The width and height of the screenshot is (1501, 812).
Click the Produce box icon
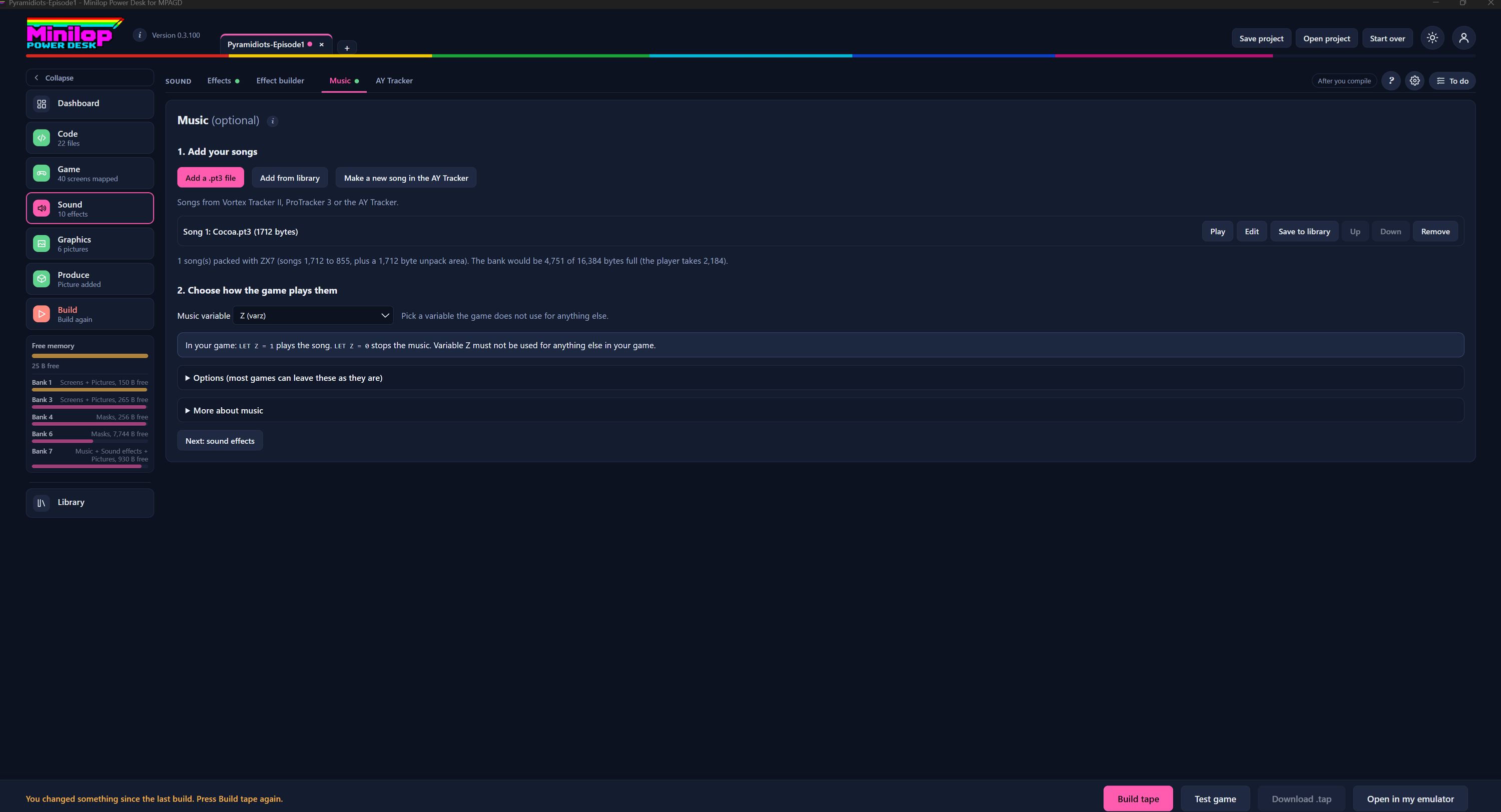[x=42, y=279]
